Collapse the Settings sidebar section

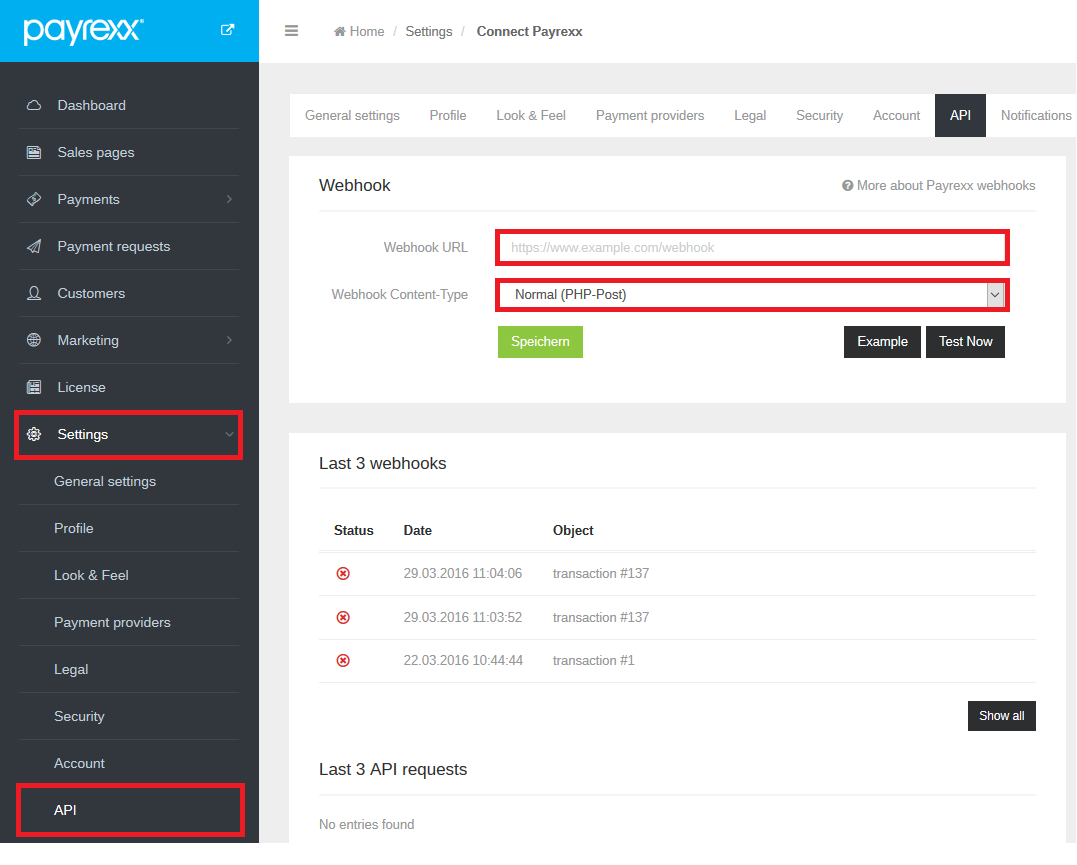tap(229, 434)
